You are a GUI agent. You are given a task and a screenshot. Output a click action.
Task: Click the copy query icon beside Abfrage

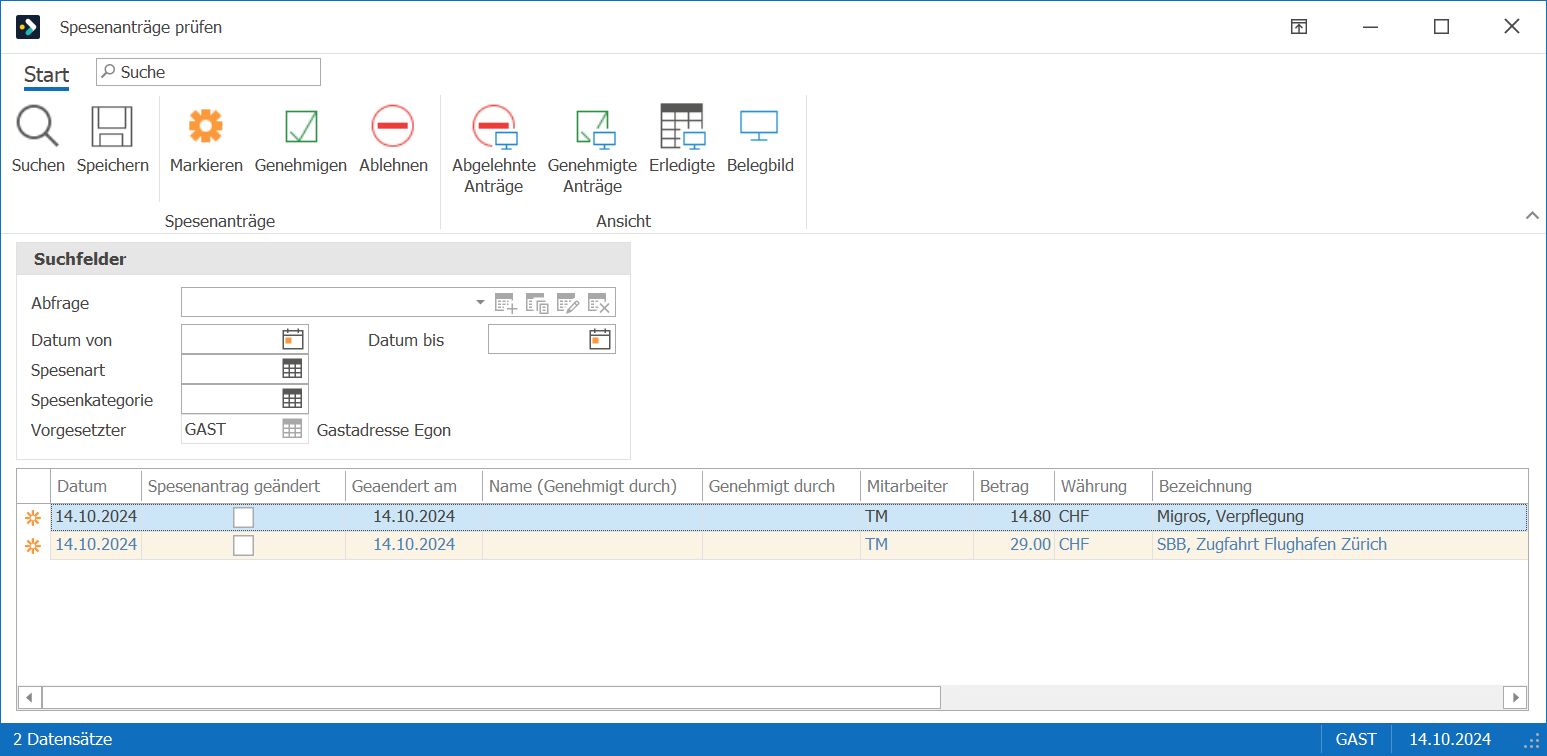click(537, 303)
